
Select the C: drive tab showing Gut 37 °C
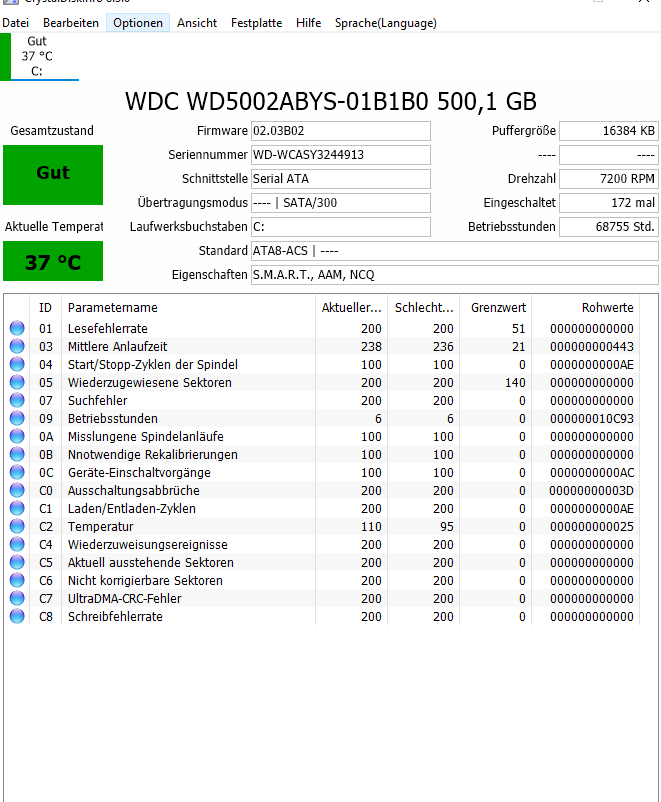point(39,56)
